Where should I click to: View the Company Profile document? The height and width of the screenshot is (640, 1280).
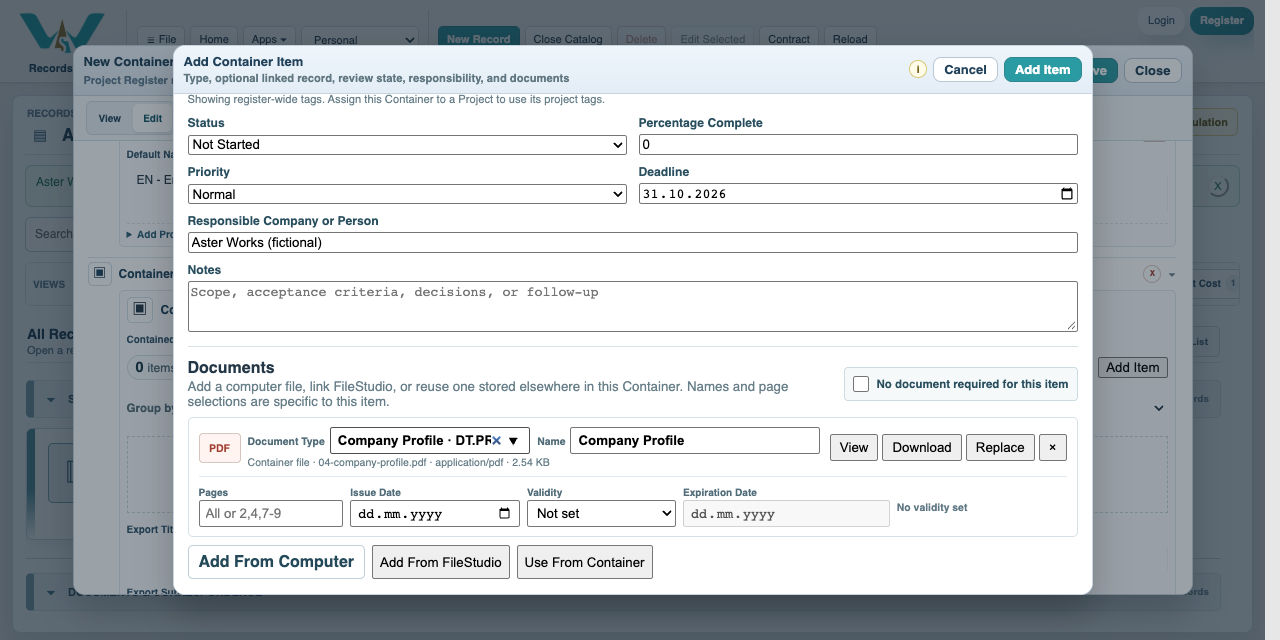pos(854,447)
